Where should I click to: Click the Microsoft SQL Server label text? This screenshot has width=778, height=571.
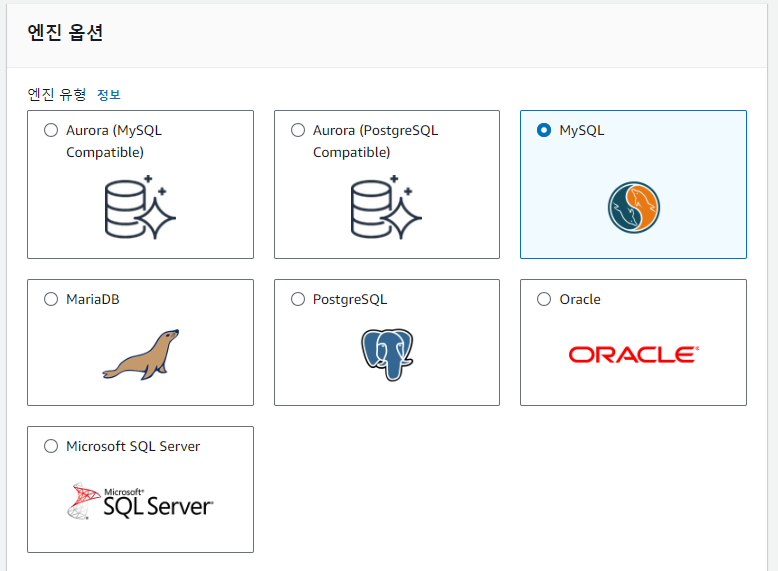pos(133,446)
